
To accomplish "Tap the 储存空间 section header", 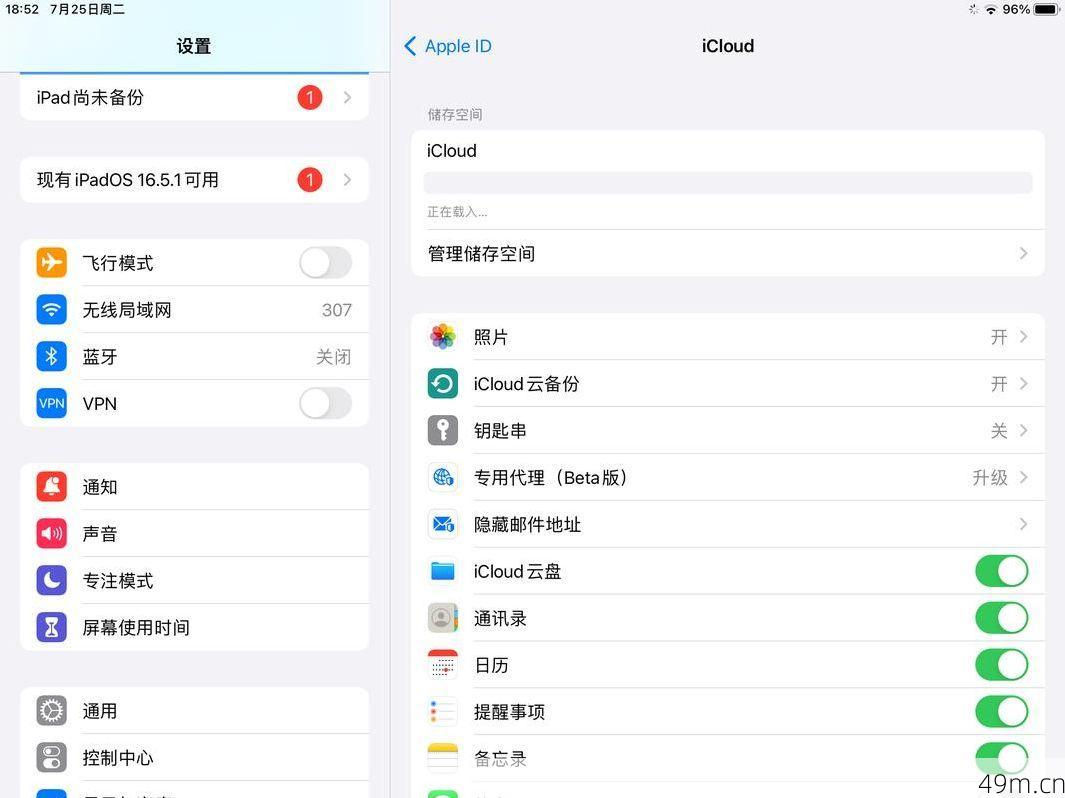I will [455, 115].
